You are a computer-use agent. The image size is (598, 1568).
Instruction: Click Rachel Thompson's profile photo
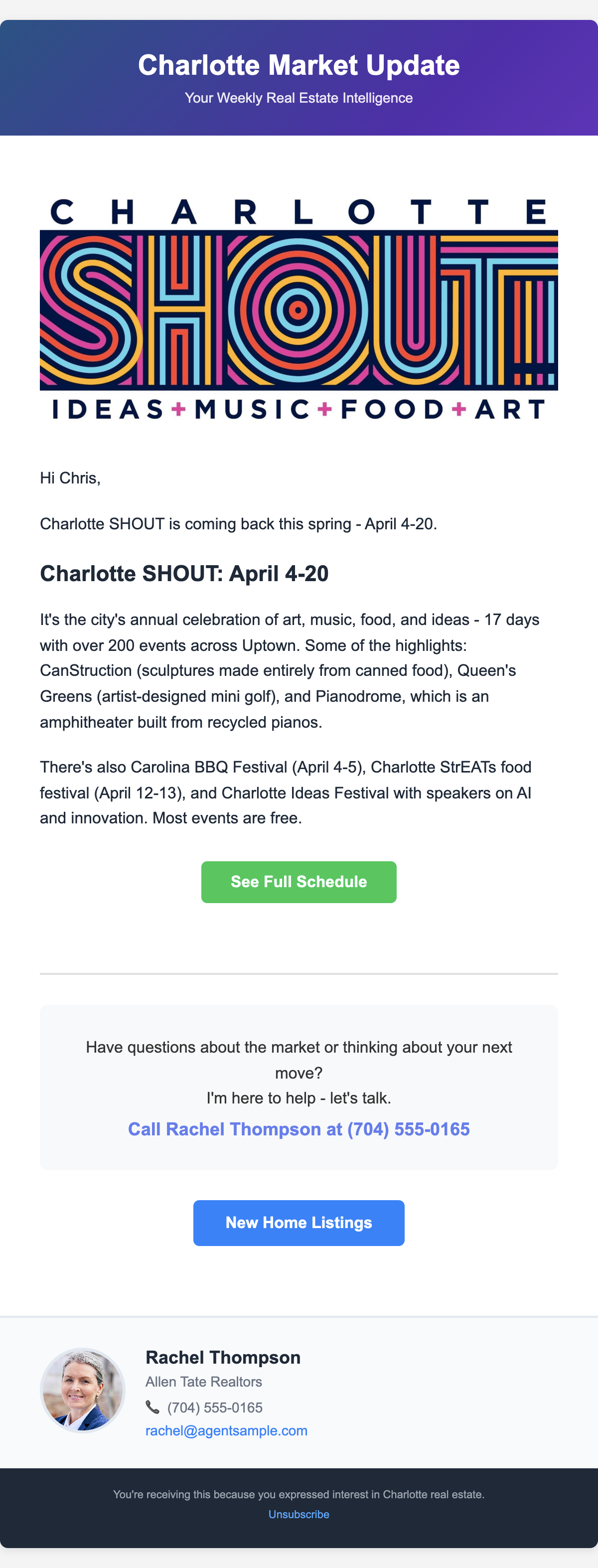tap(83, 1390)
